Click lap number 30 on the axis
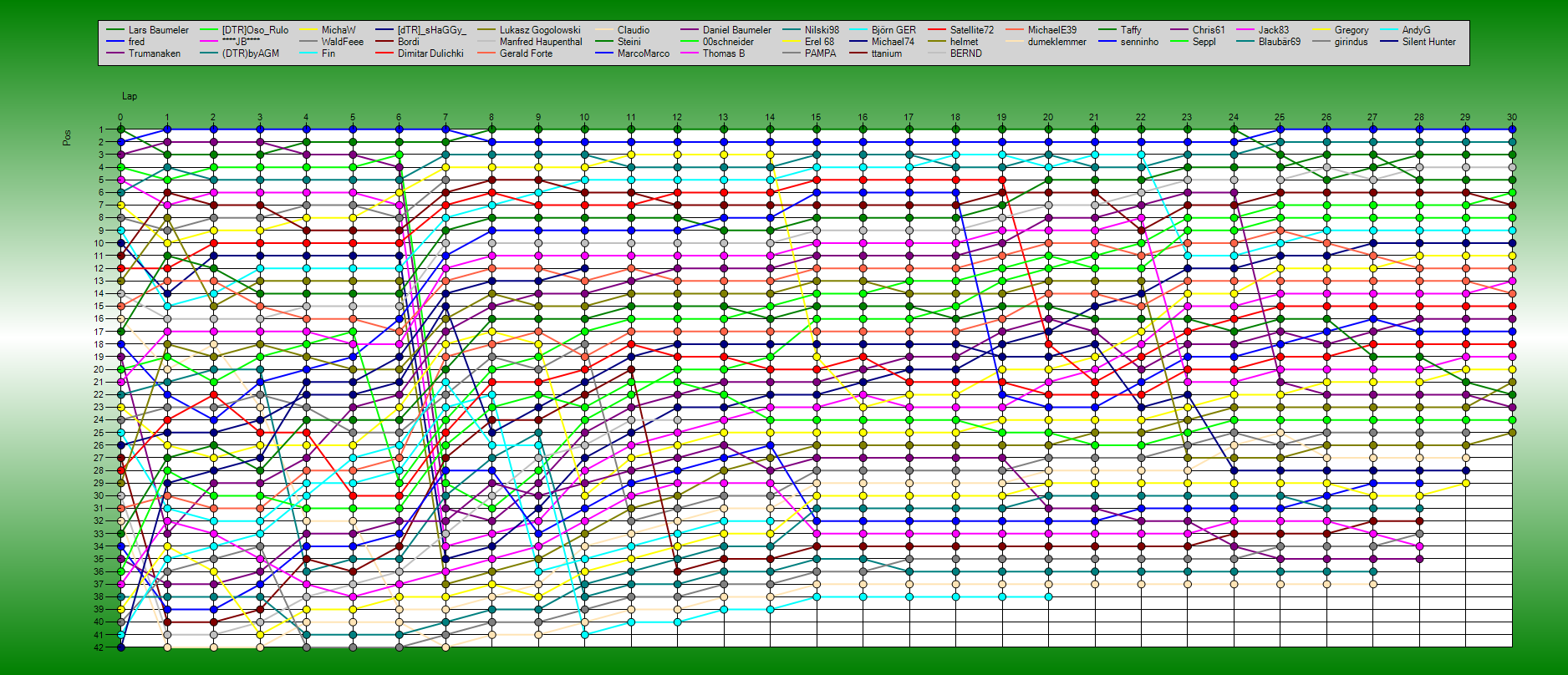 point(1511,118)
